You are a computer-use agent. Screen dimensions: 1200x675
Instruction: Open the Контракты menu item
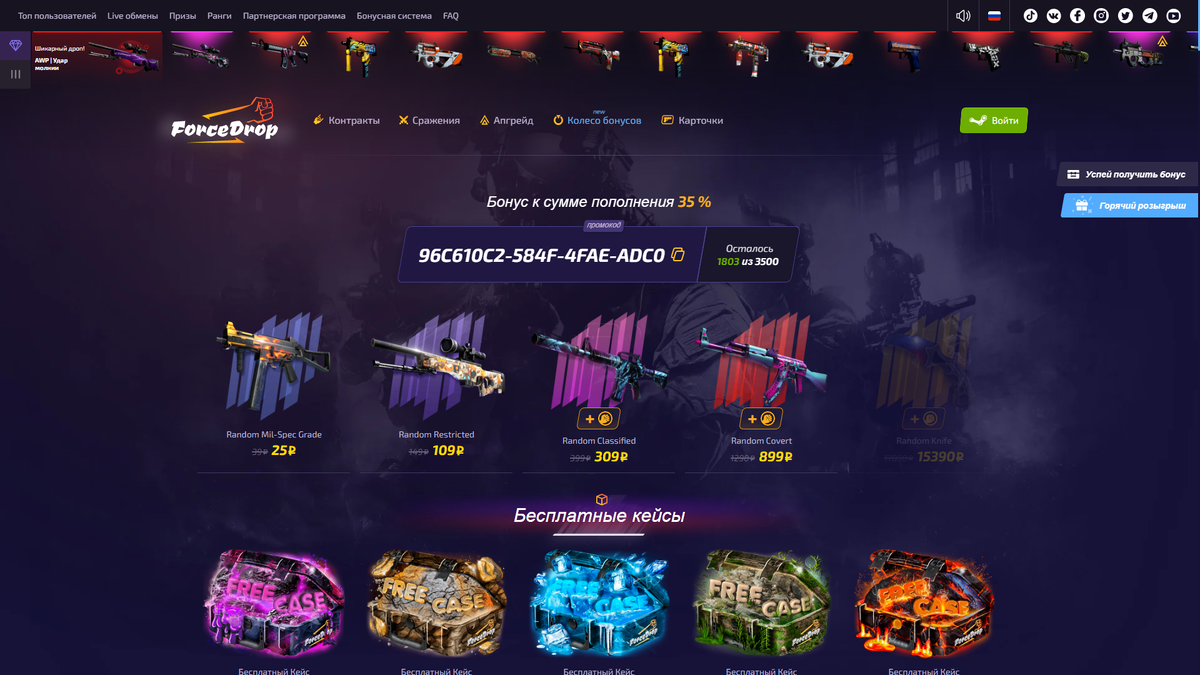(346, 120)
